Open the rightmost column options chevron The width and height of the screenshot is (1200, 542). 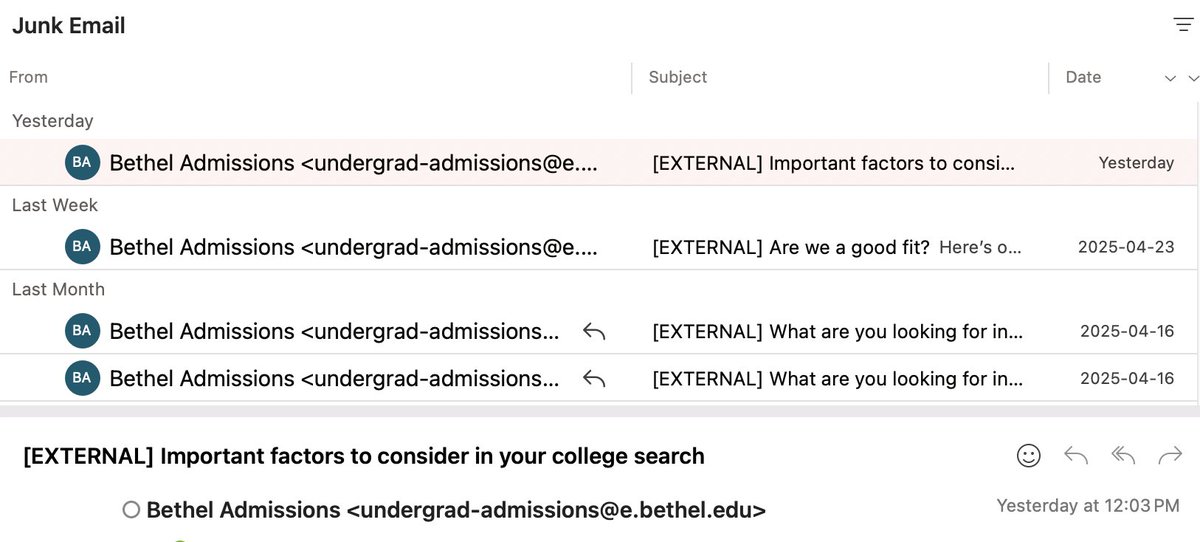1192,78
